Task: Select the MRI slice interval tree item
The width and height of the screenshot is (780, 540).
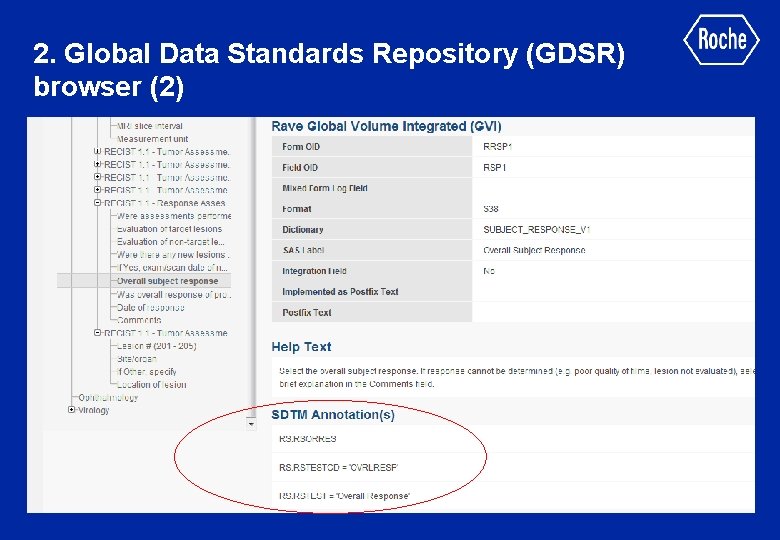Action: tap(149, 126)
